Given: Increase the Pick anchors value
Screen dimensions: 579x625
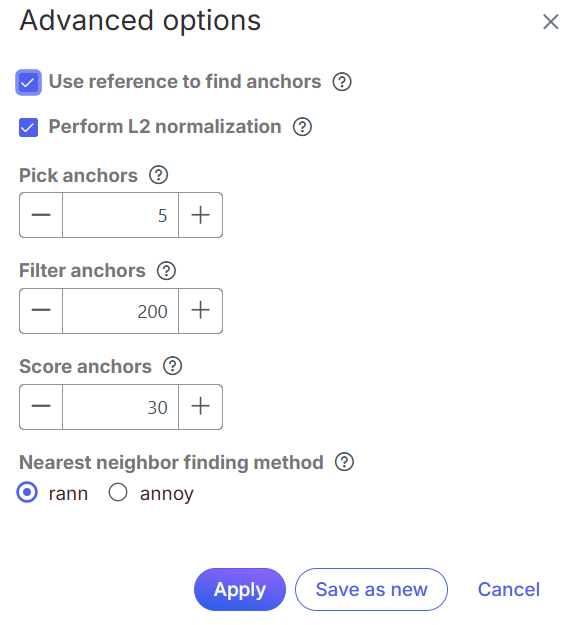Looking at the screenshot, I should click(200, 215).
